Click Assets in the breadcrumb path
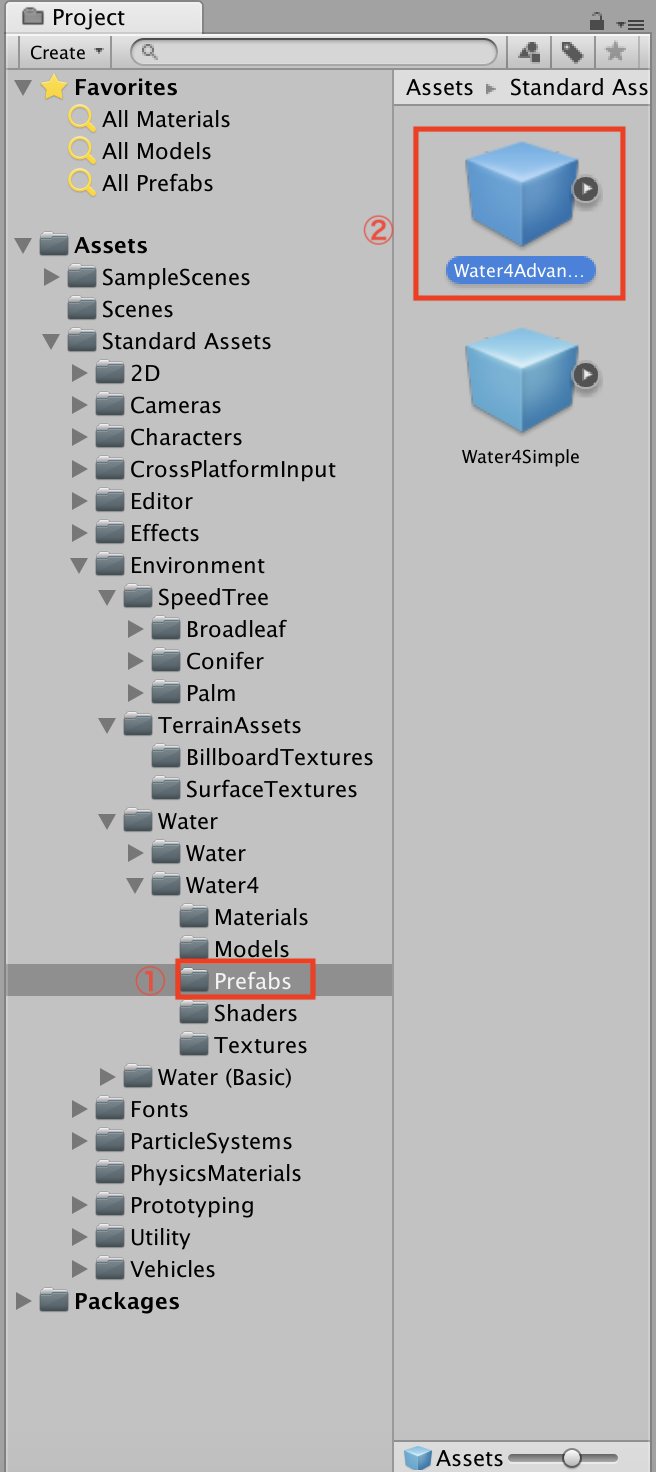The image size is (656, 1472). click(x=439, y=87)
